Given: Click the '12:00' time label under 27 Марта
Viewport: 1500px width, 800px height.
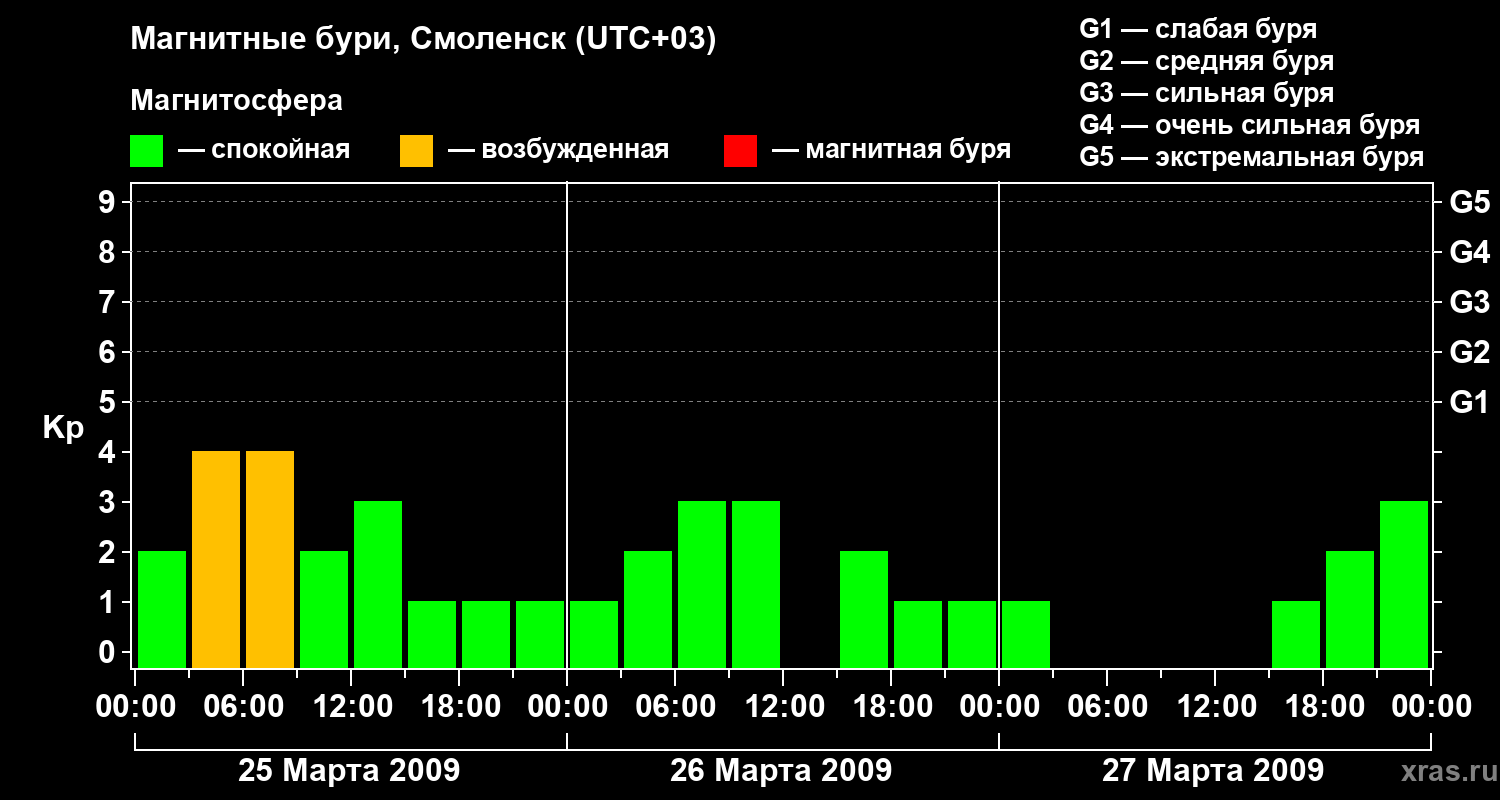Looking at the screenshot, I should (x=1215, y=707).
